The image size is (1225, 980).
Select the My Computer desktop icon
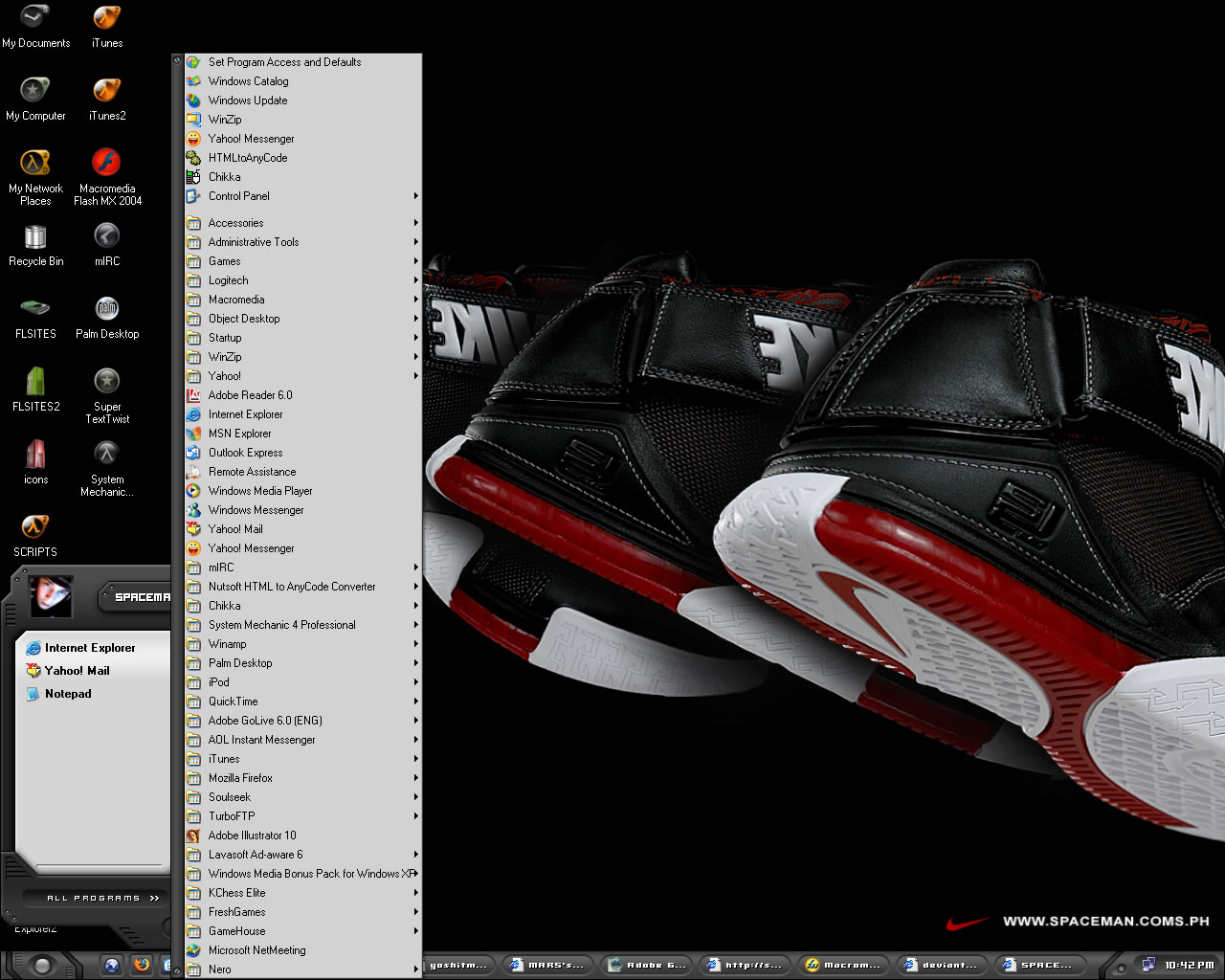(35, 99)
